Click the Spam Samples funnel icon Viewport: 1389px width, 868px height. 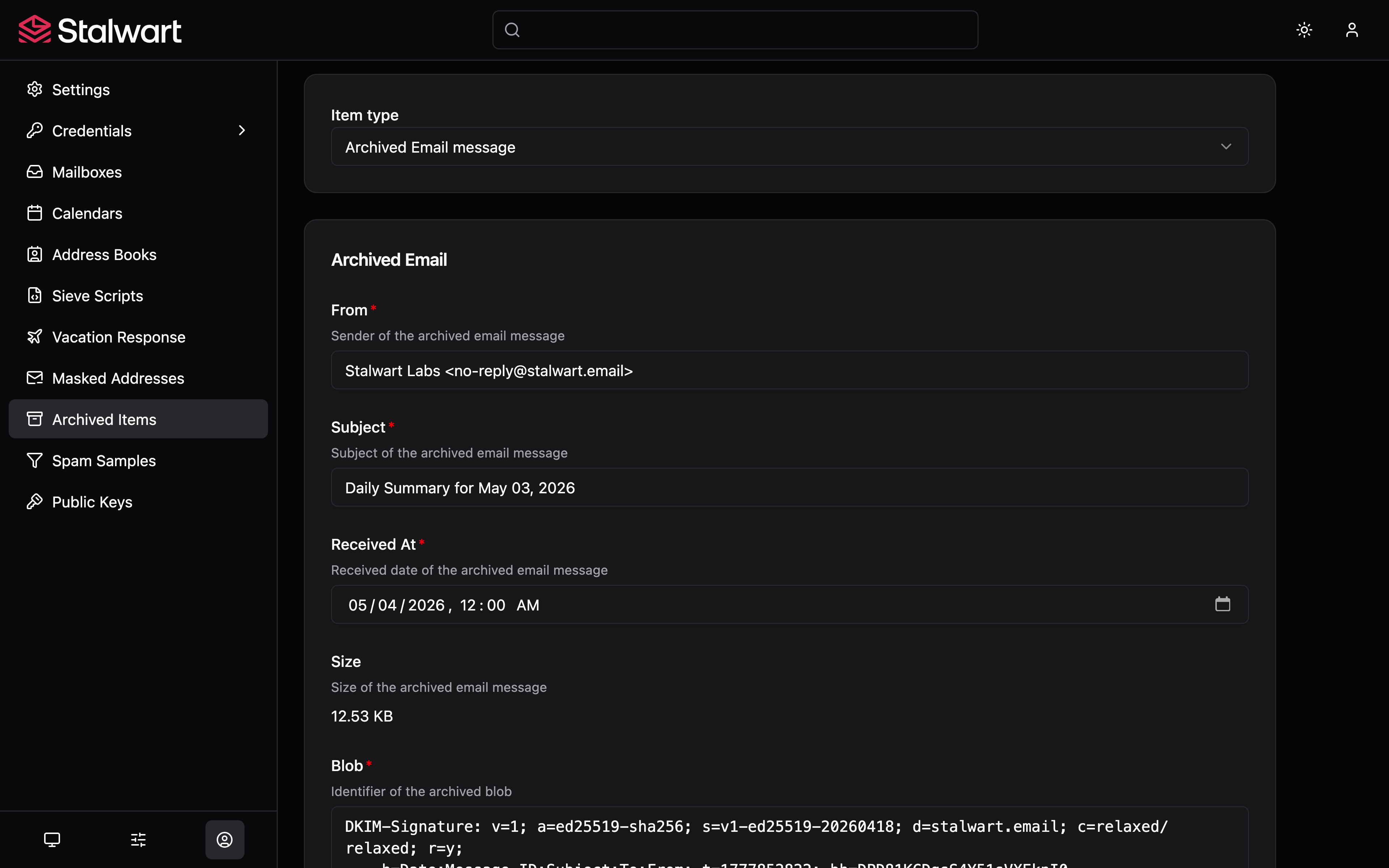pos(34,460)
